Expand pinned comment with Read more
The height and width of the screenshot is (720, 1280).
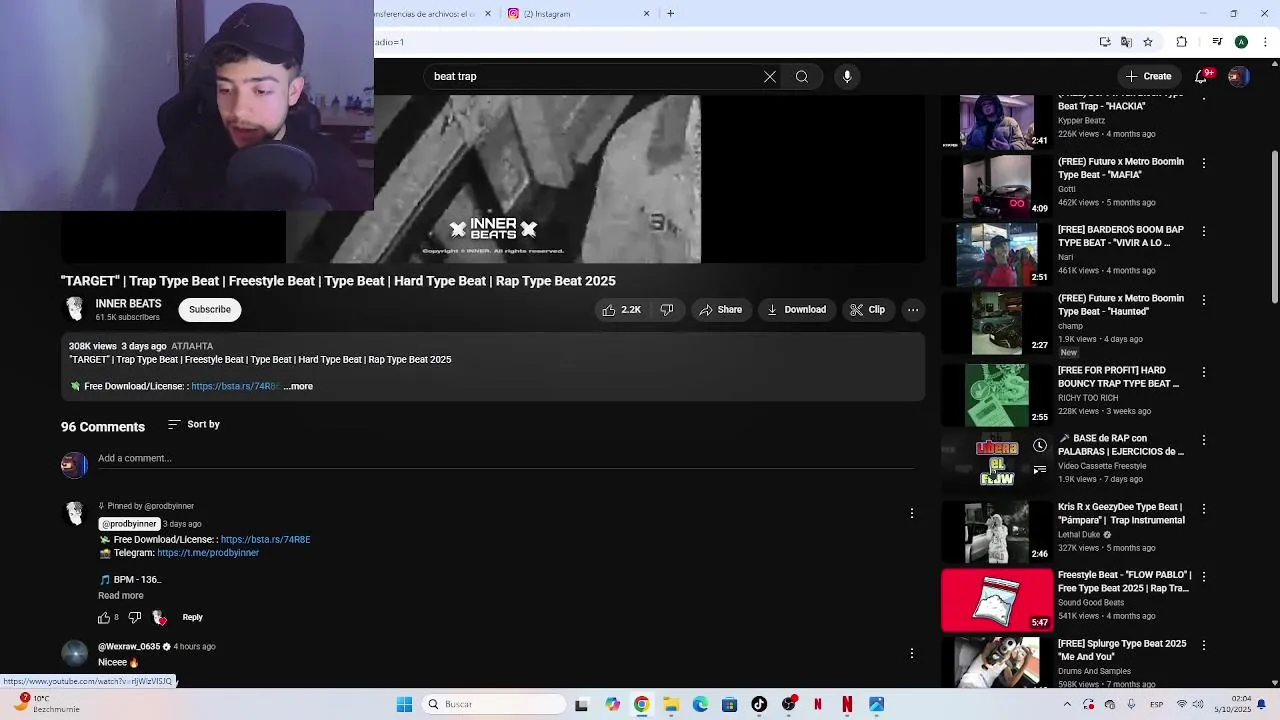121,596
